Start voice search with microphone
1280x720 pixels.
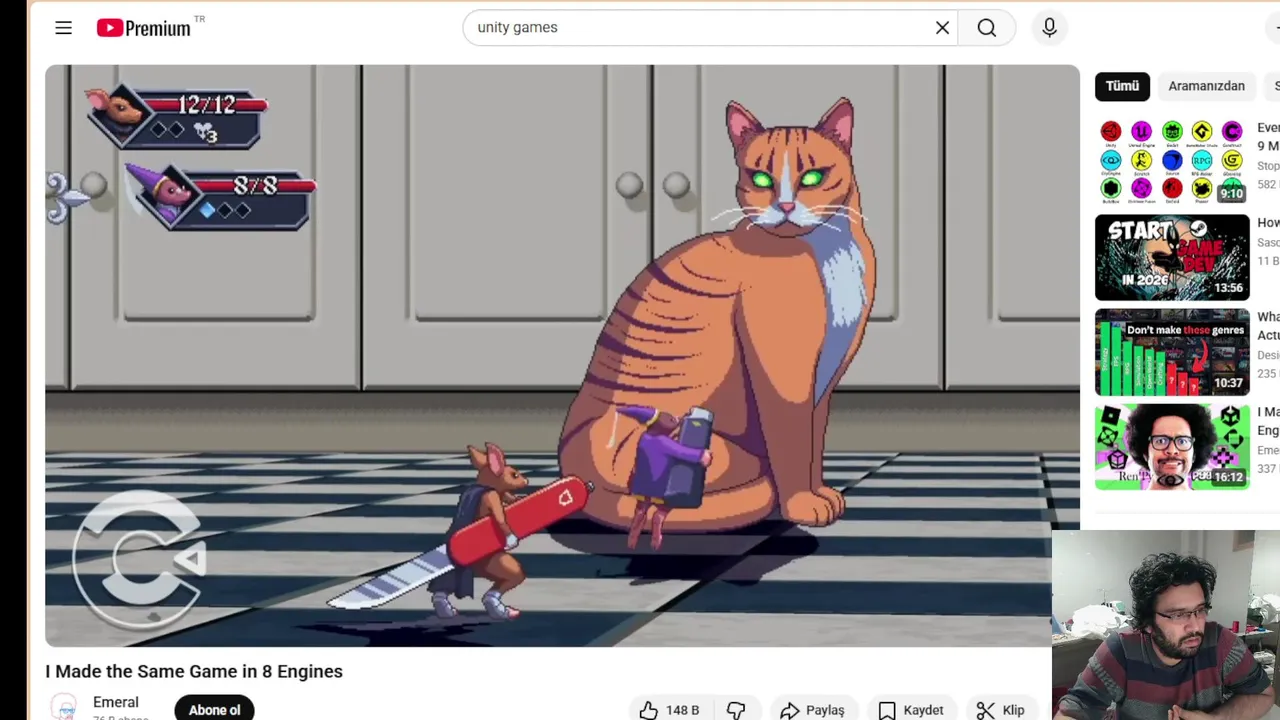(x=1049, y=28)
